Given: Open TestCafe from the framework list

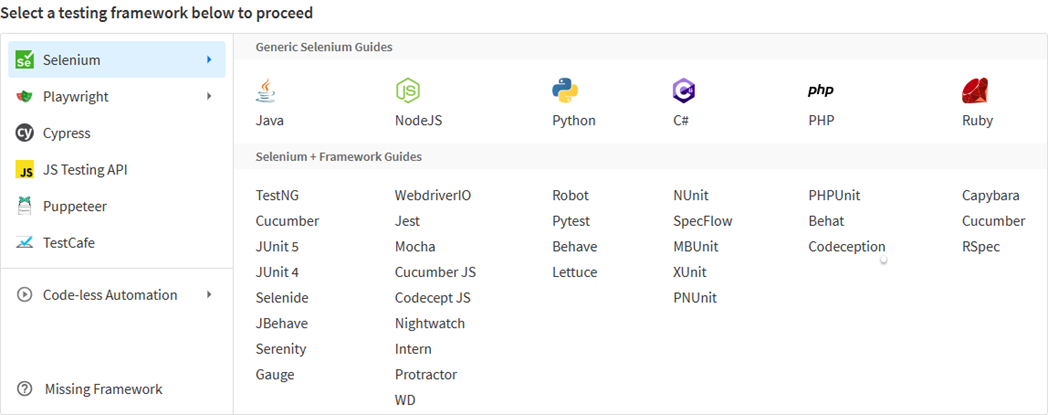Looking at the screenshot, I should 69,243.
